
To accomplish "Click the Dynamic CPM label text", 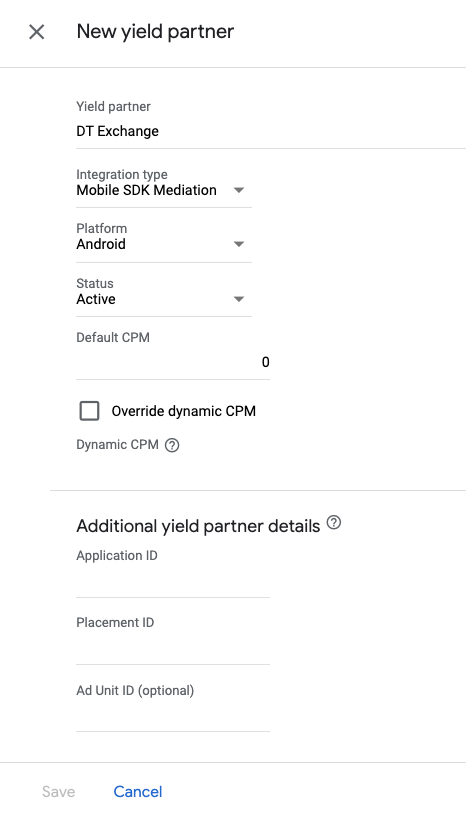I will tap(117, 445).
